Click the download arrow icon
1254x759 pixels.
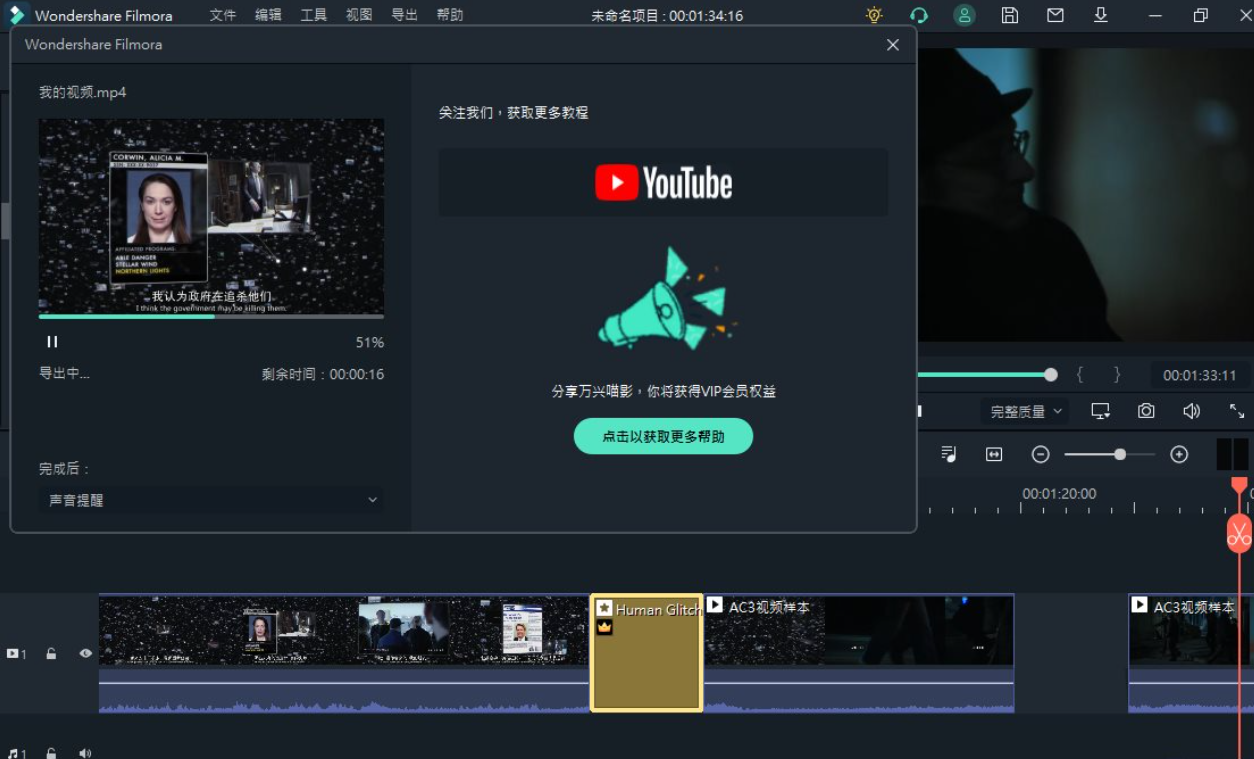1101,15
